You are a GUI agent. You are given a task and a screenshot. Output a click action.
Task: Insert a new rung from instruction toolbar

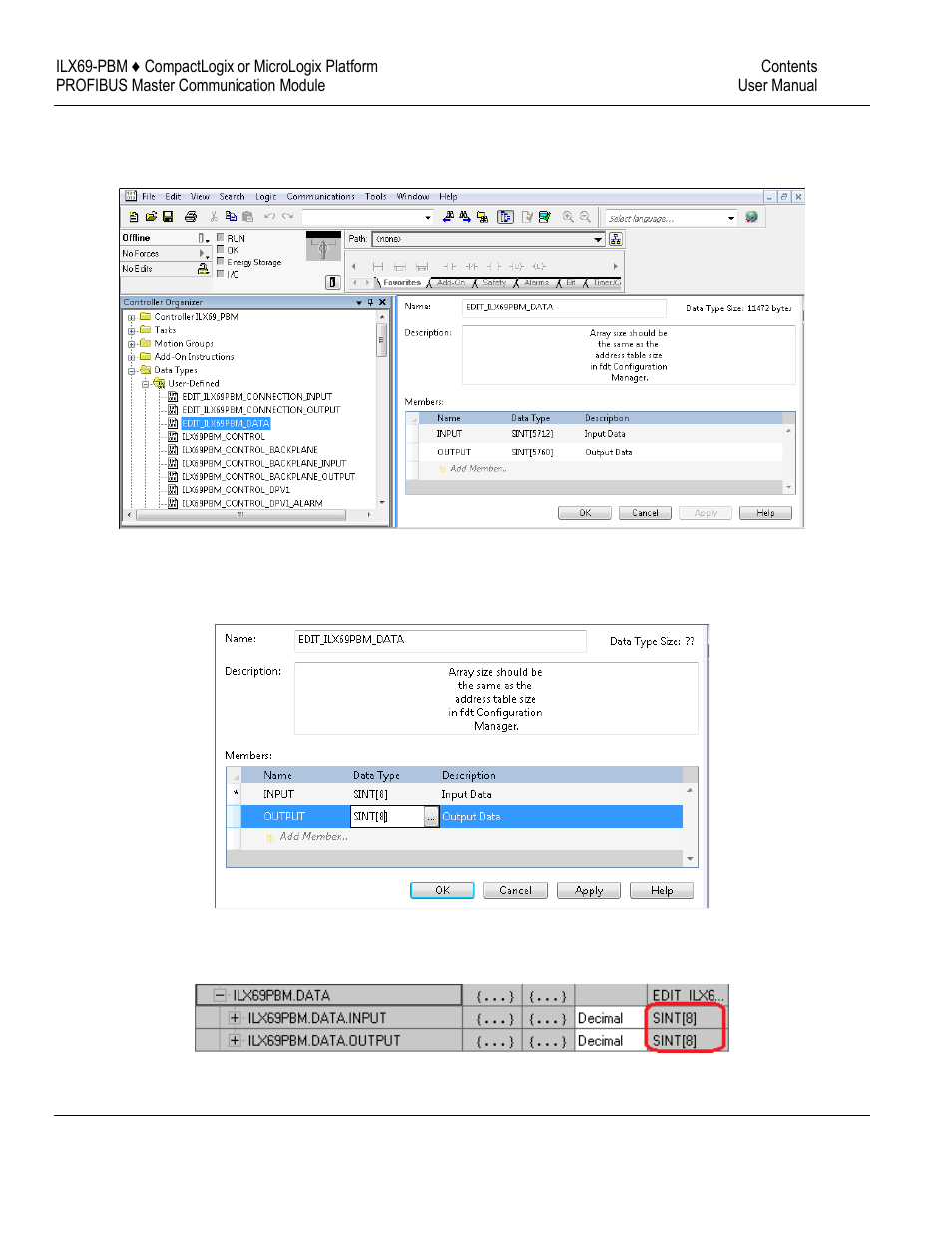377,266
